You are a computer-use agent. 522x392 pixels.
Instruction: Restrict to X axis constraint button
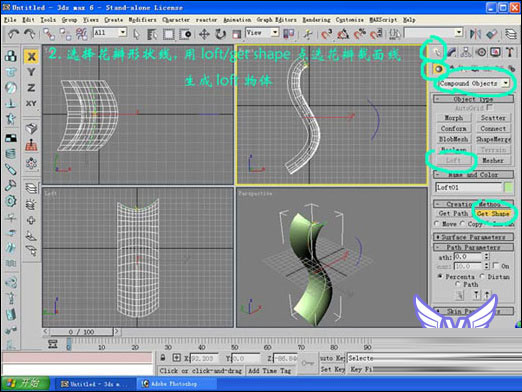(31, 56)
